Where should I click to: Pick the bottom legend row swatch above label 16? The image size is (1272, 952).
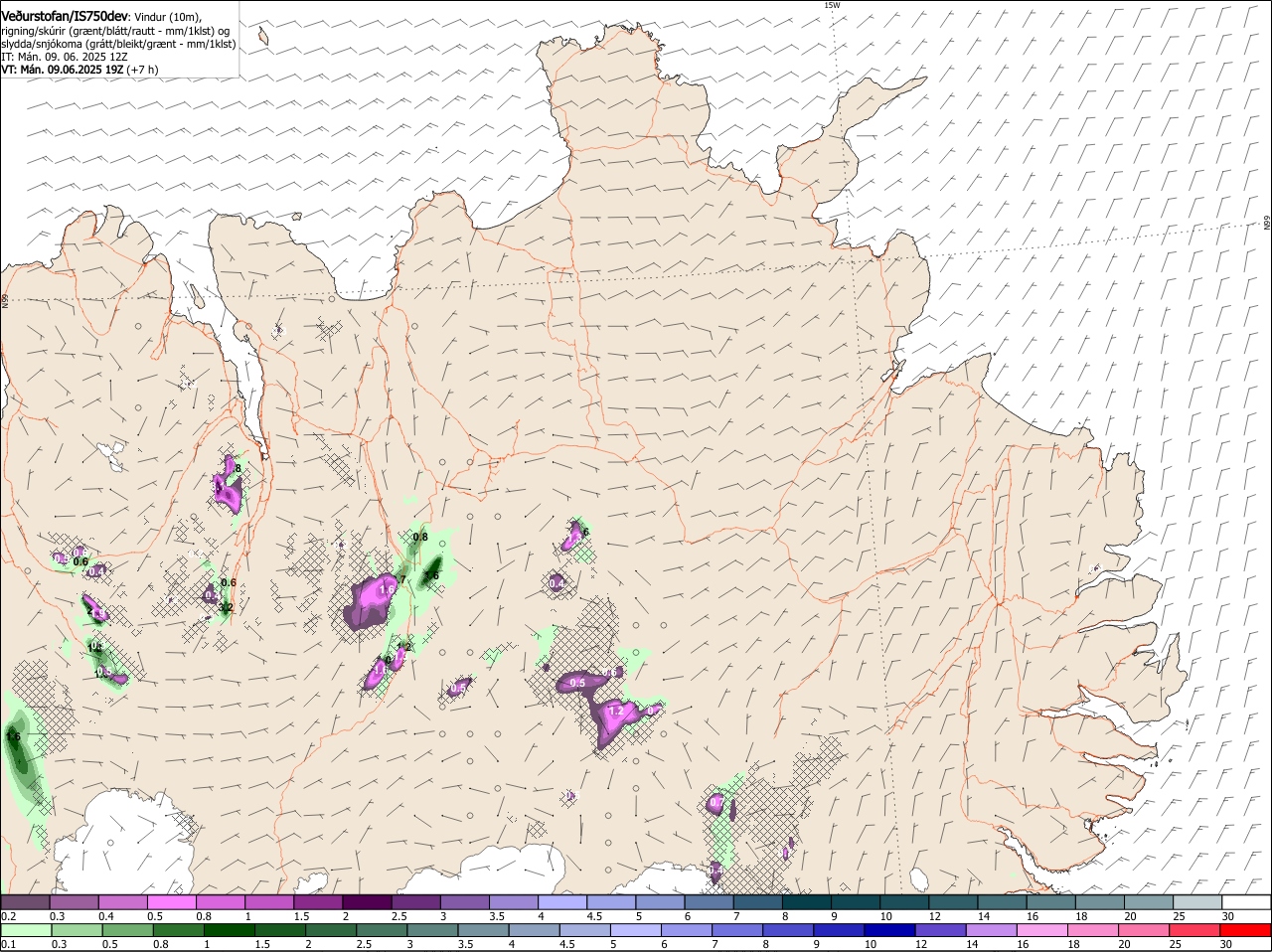[x=1043, y=930]
